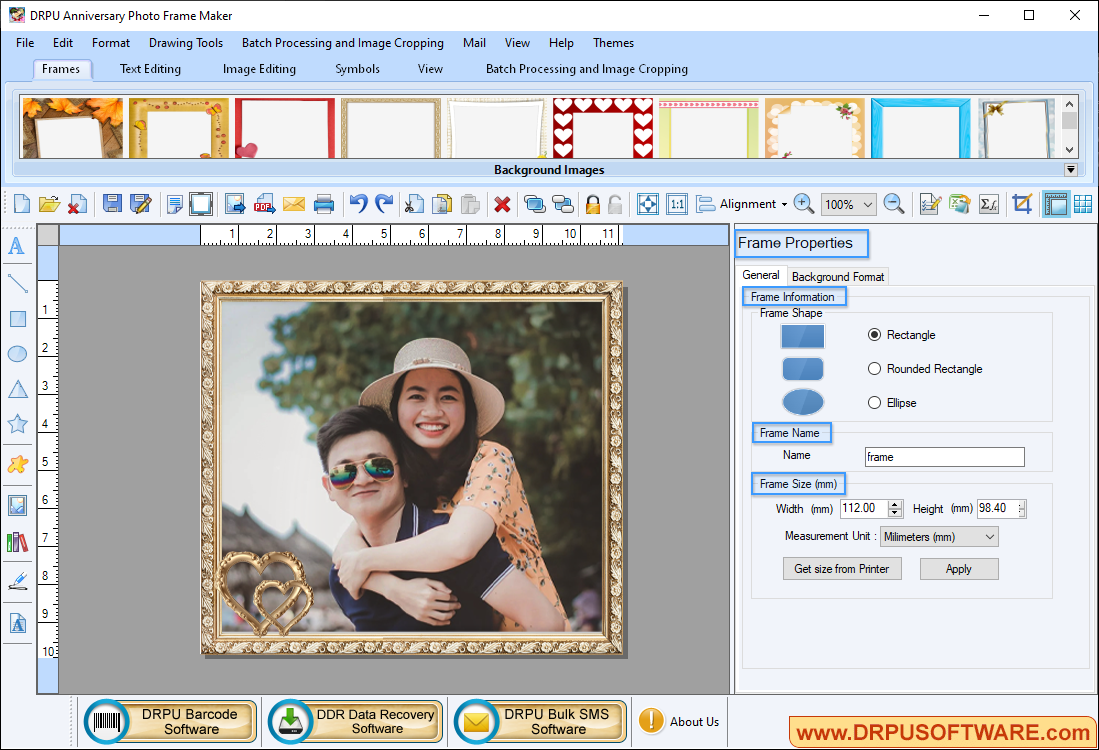Select the Star shape tool
1099x750 pixels.
tap(17, 424)
